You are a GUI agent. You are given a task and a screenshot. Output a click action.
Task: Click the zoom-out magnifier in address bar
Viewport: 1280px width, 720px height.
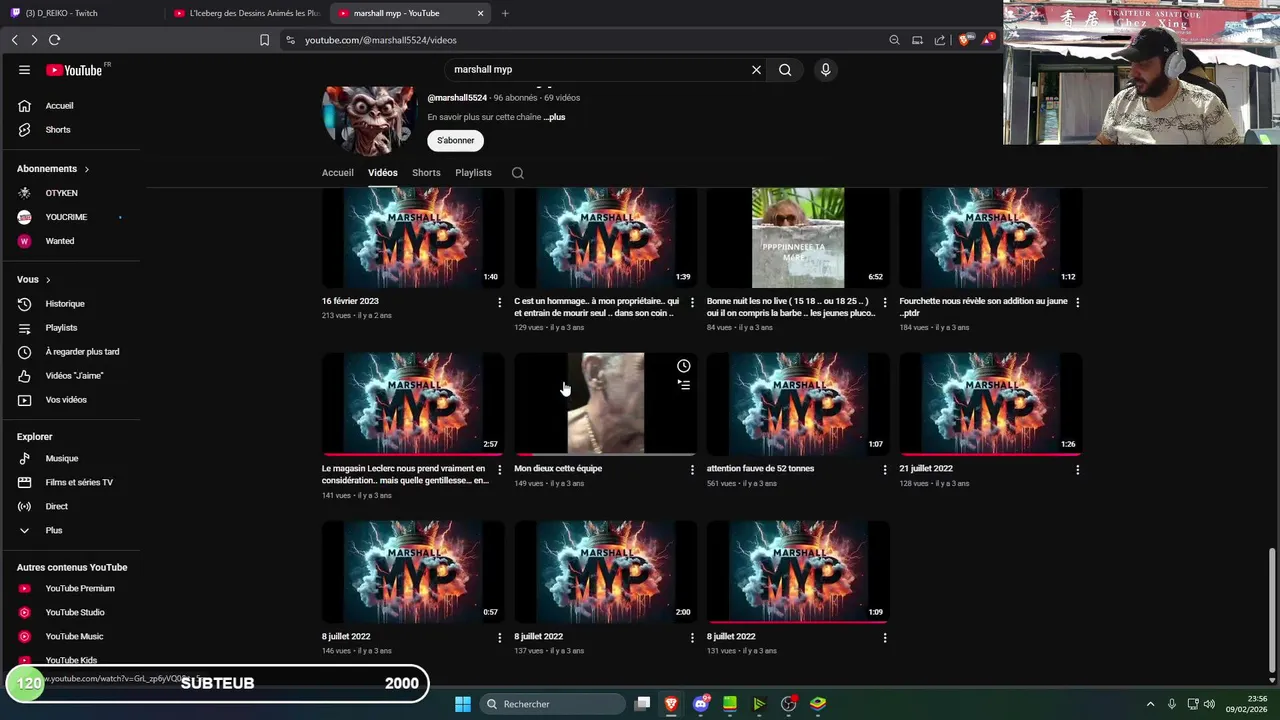(x=894, y=40)
